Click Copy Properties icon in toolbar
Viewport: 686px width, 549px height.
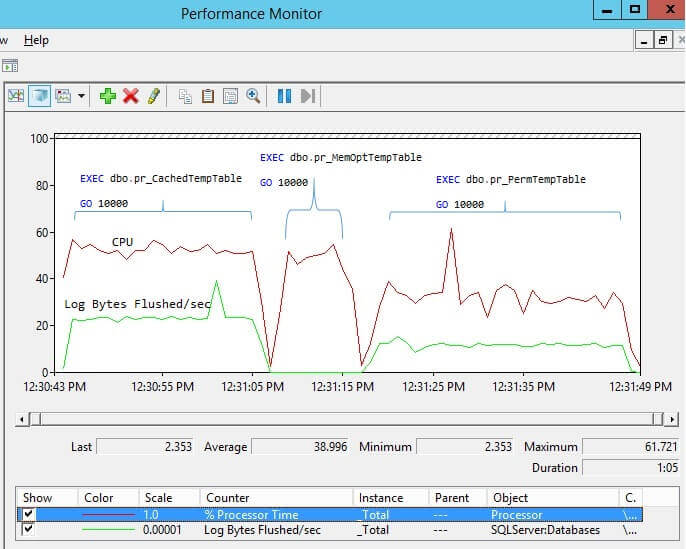coord(185,96)
